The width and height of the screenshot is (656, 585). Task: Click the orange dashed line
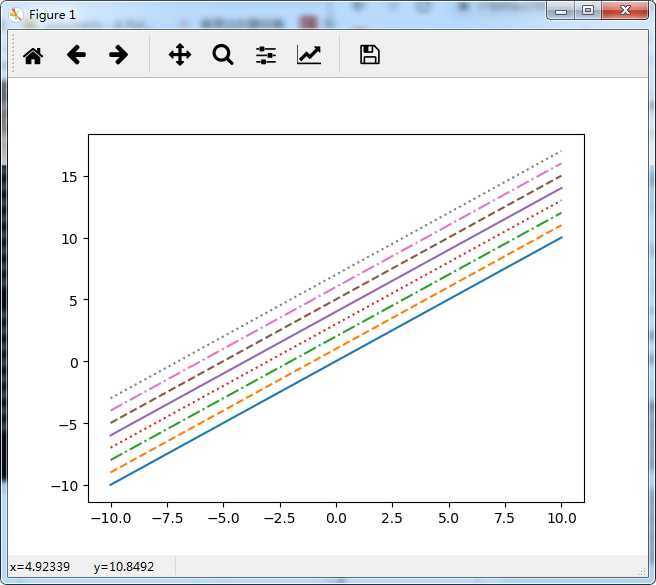pyautogui.click(x=336, y=349)
